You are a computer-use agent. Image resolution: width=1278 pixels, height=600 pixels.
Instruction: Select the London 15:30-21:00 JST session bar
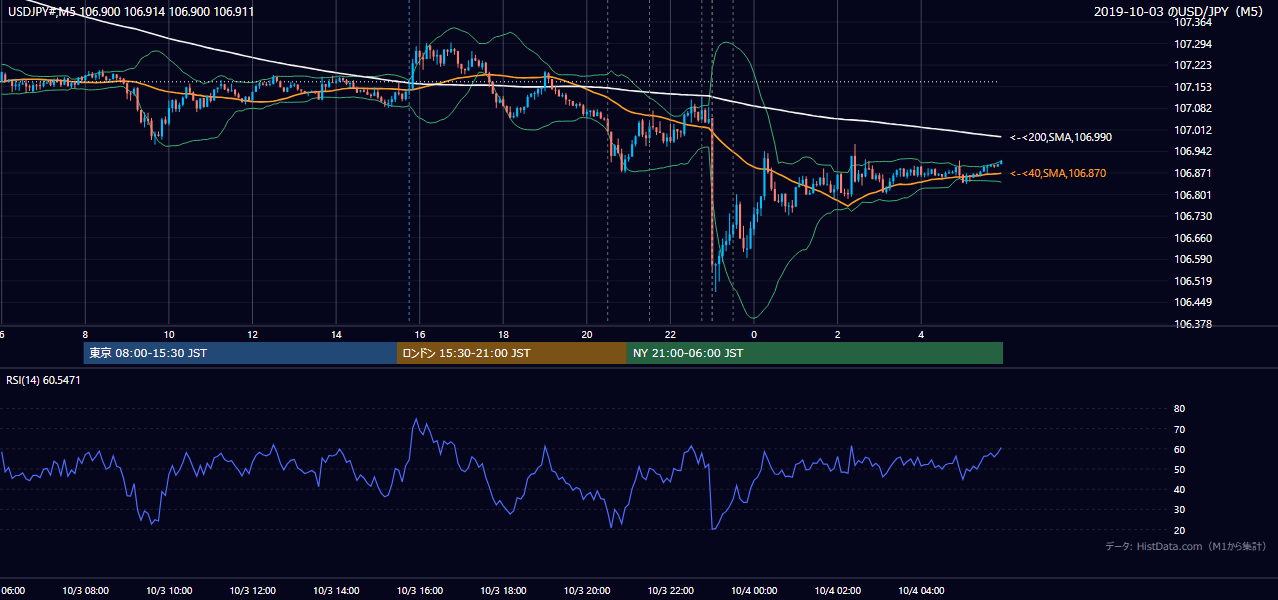[x=512, y=353]
